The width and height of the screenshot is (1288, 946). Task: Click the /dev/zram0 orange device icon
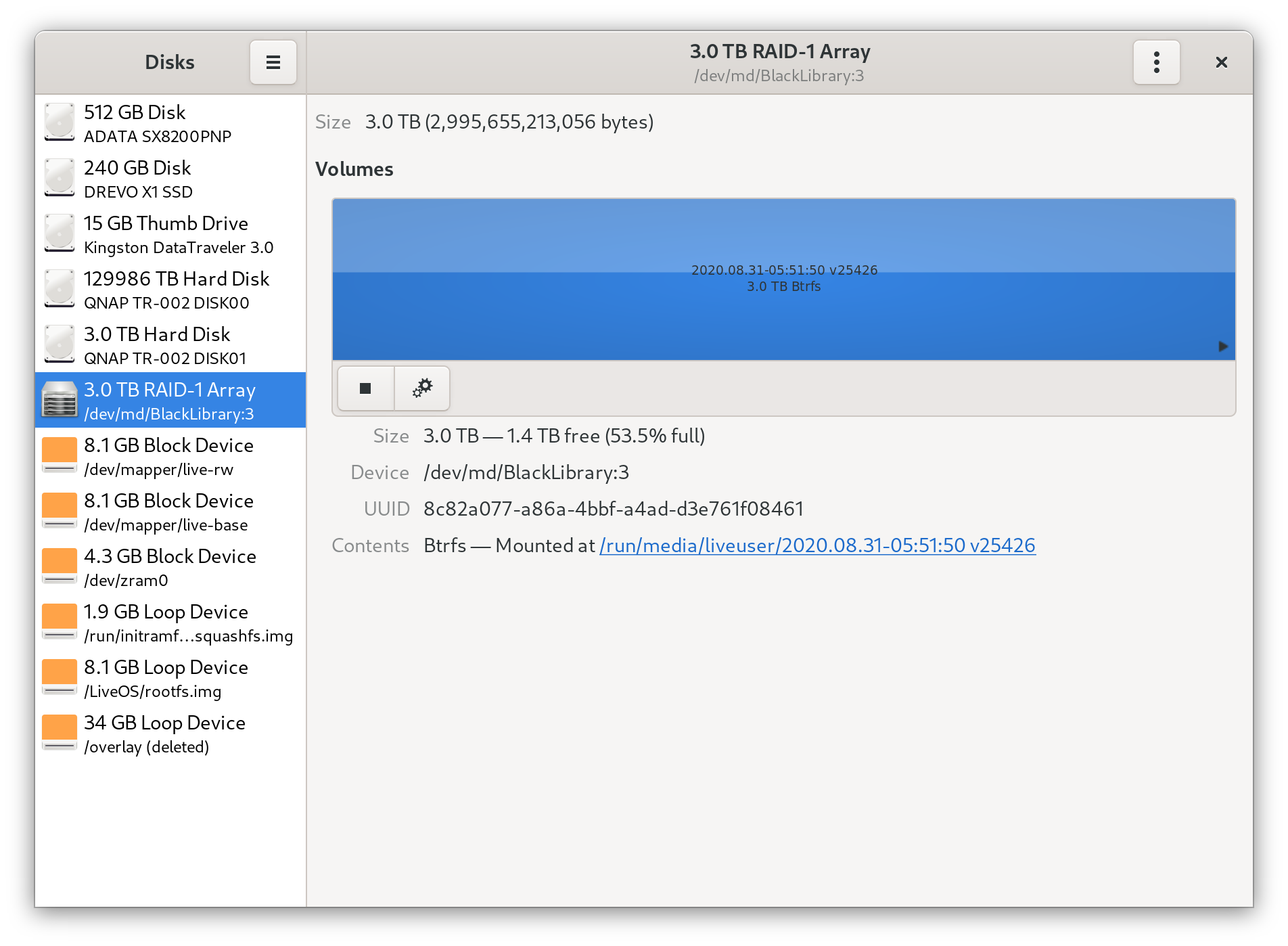(x=60, y=566)
